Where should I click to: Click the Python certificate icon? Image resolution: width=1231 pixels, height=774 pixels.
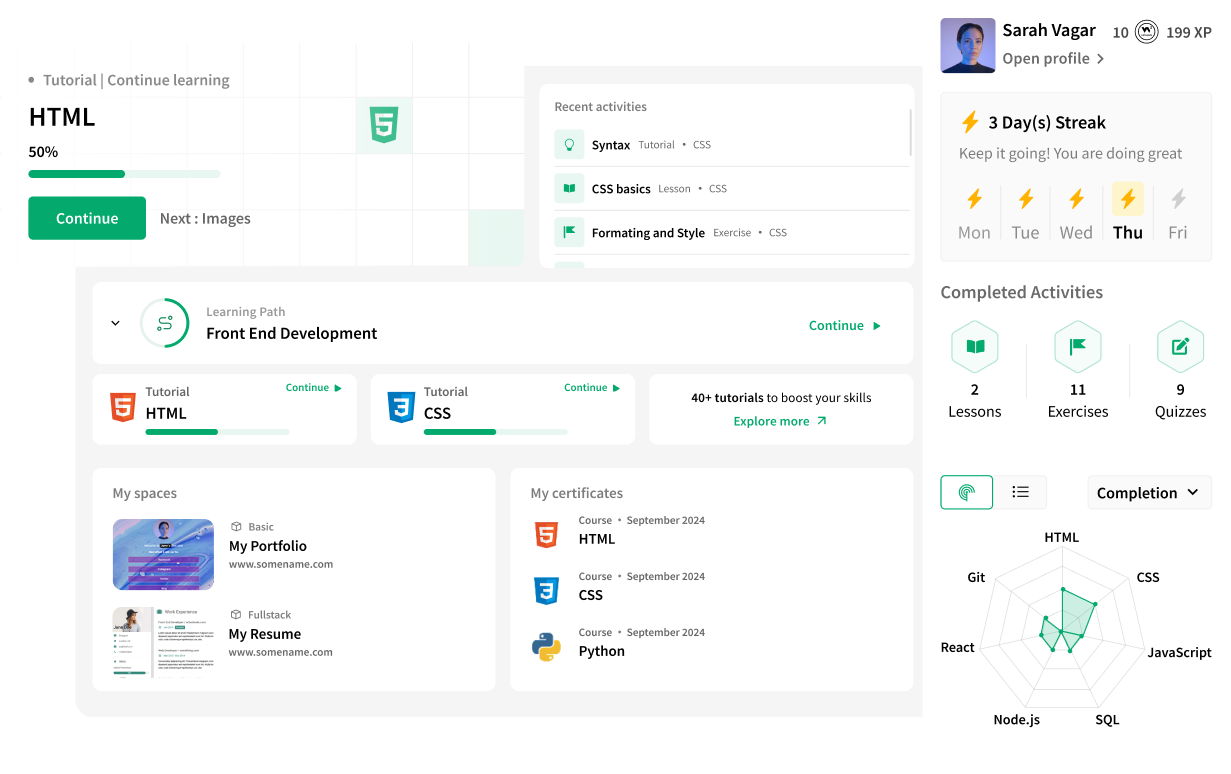tap(546, 646)
